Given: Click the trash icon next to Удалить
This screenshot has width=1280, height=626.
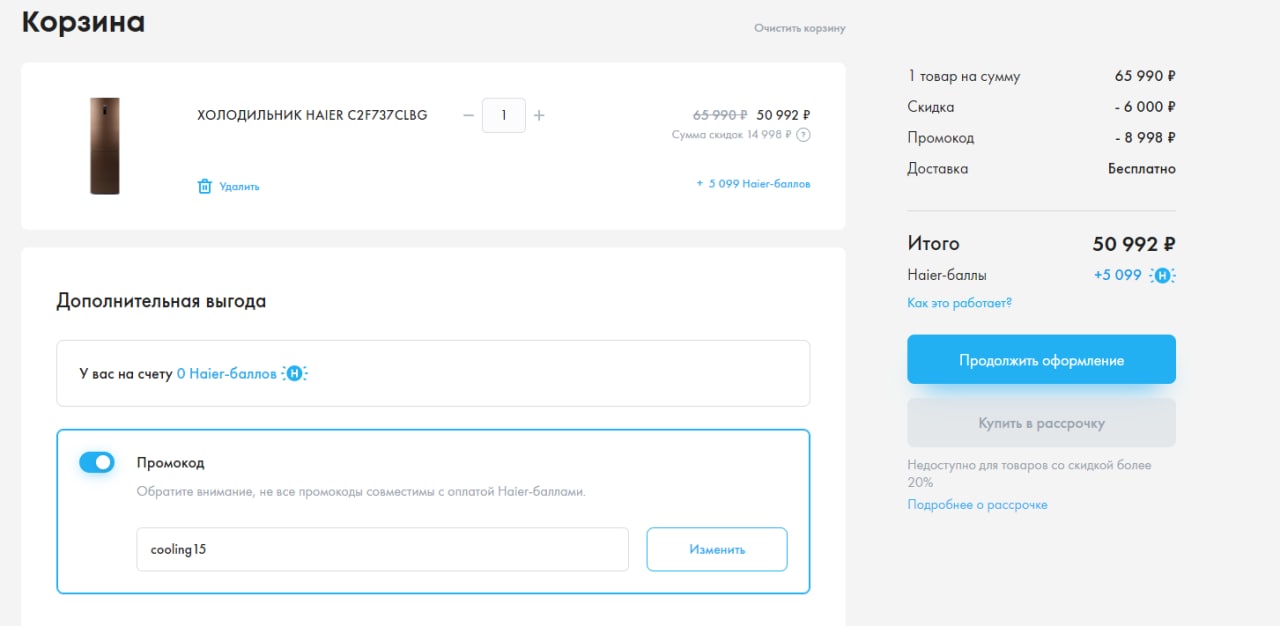Looking at the screenshot, I should coord(205,186).
